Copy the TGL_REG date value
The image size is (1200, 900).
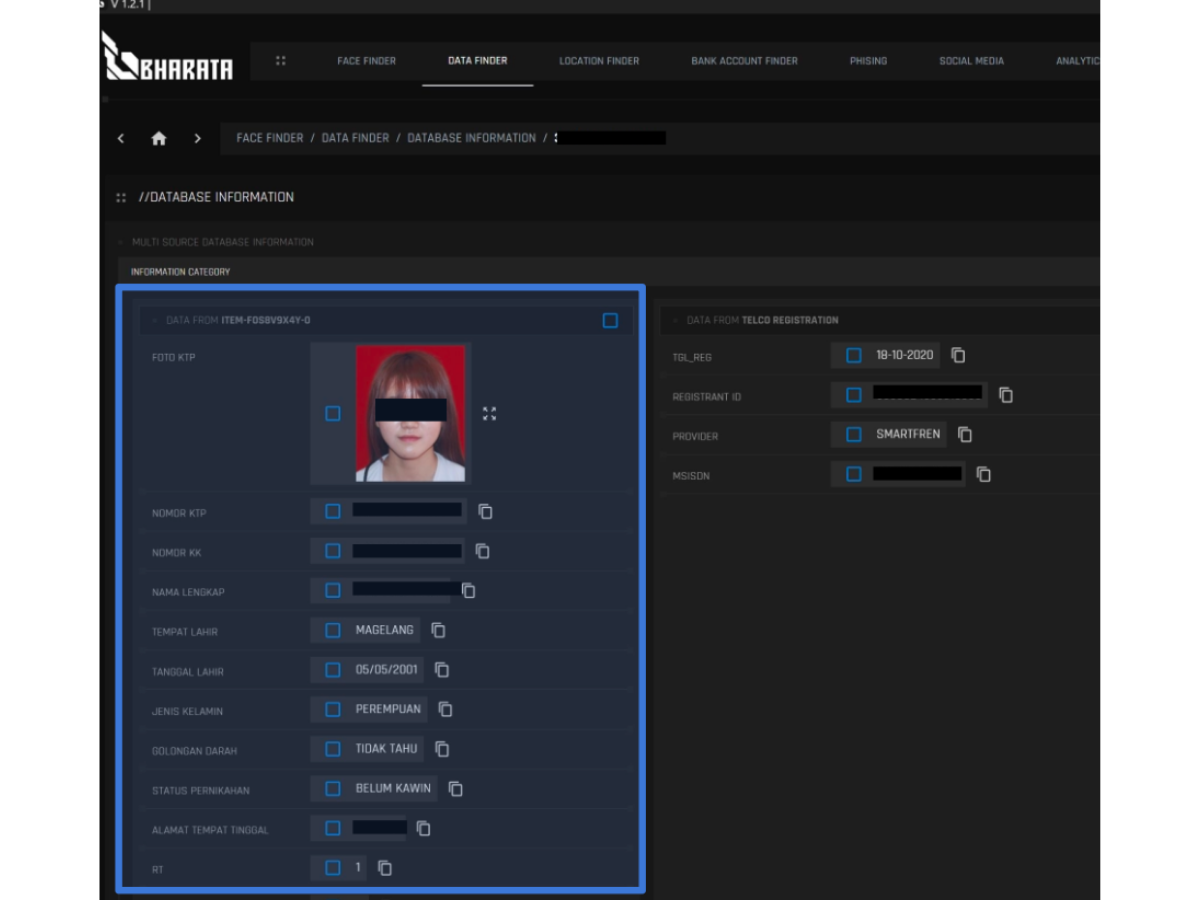click(958, 355)
